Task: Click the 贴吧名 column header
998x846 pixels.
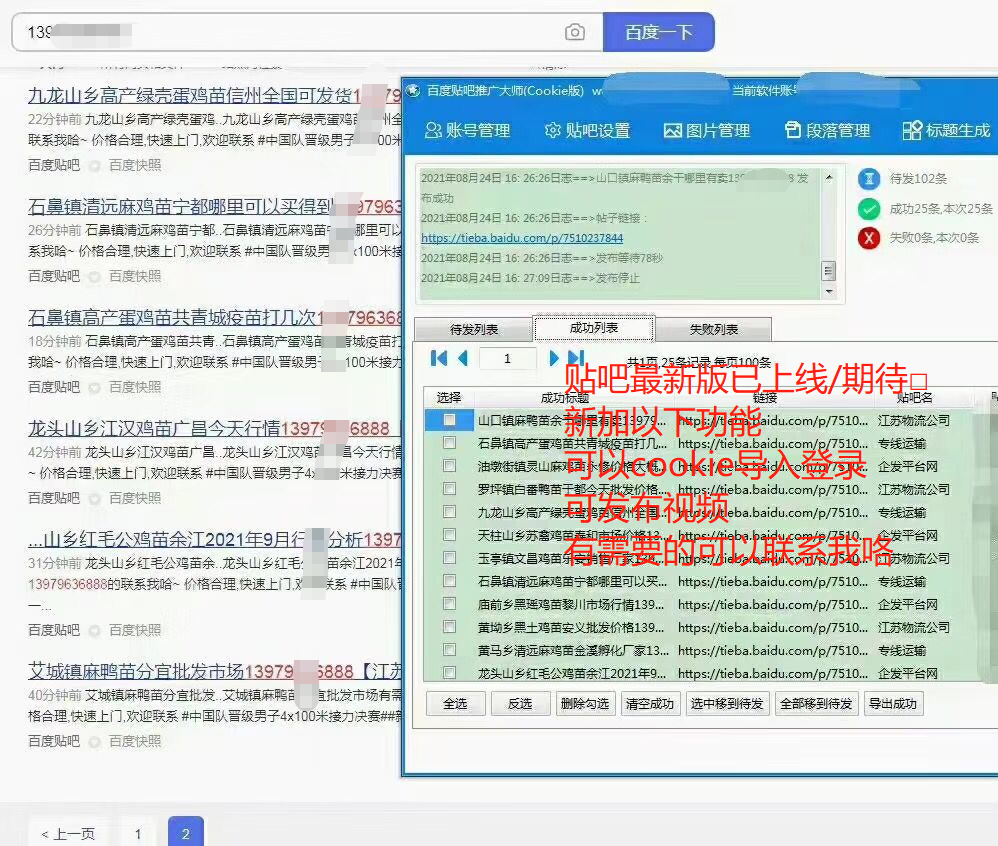Action: (x=915, y=398)
